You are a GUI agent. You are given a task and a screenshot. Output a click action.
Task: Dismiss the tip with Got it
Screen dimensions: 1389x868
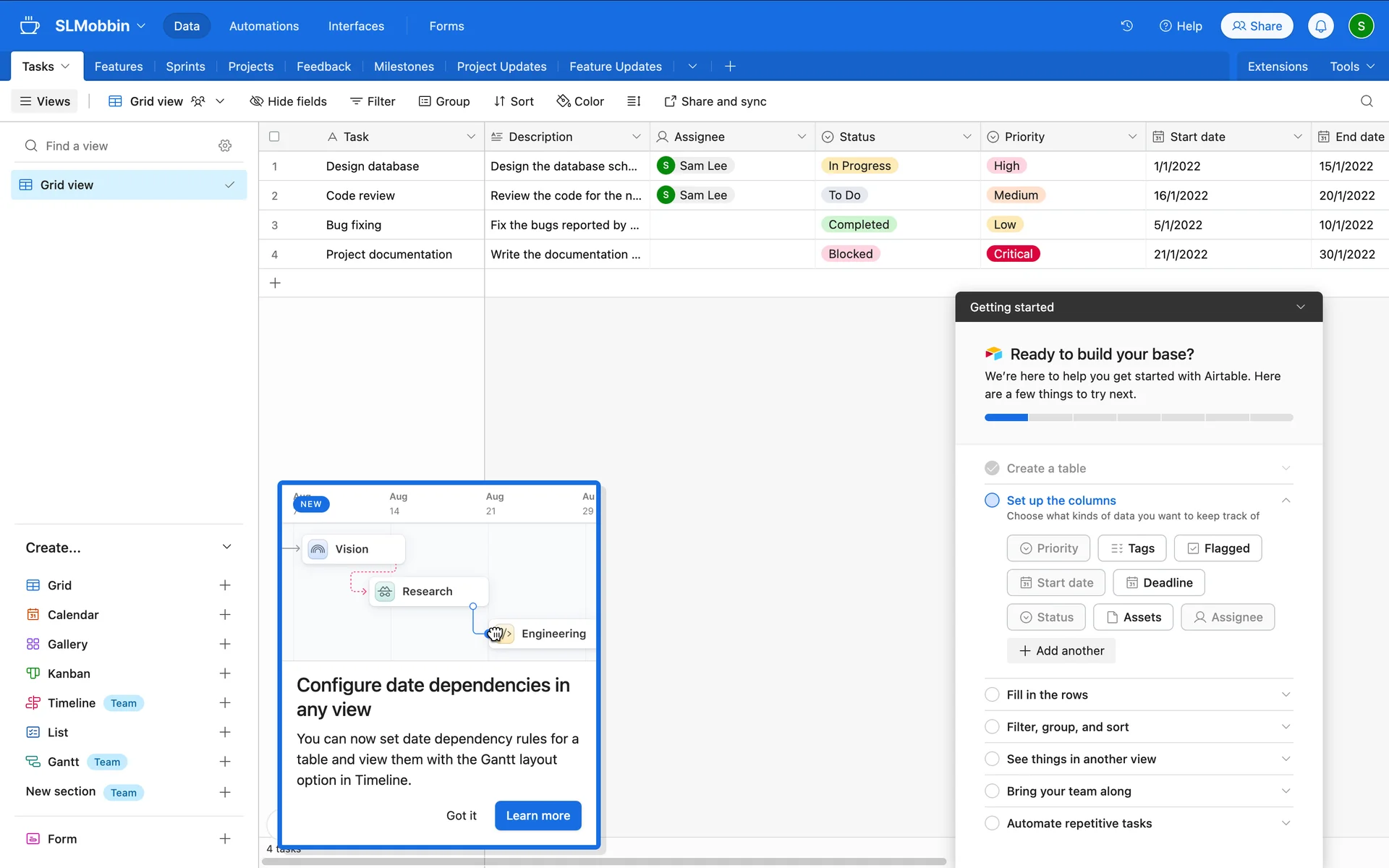(x=461, y=815)
